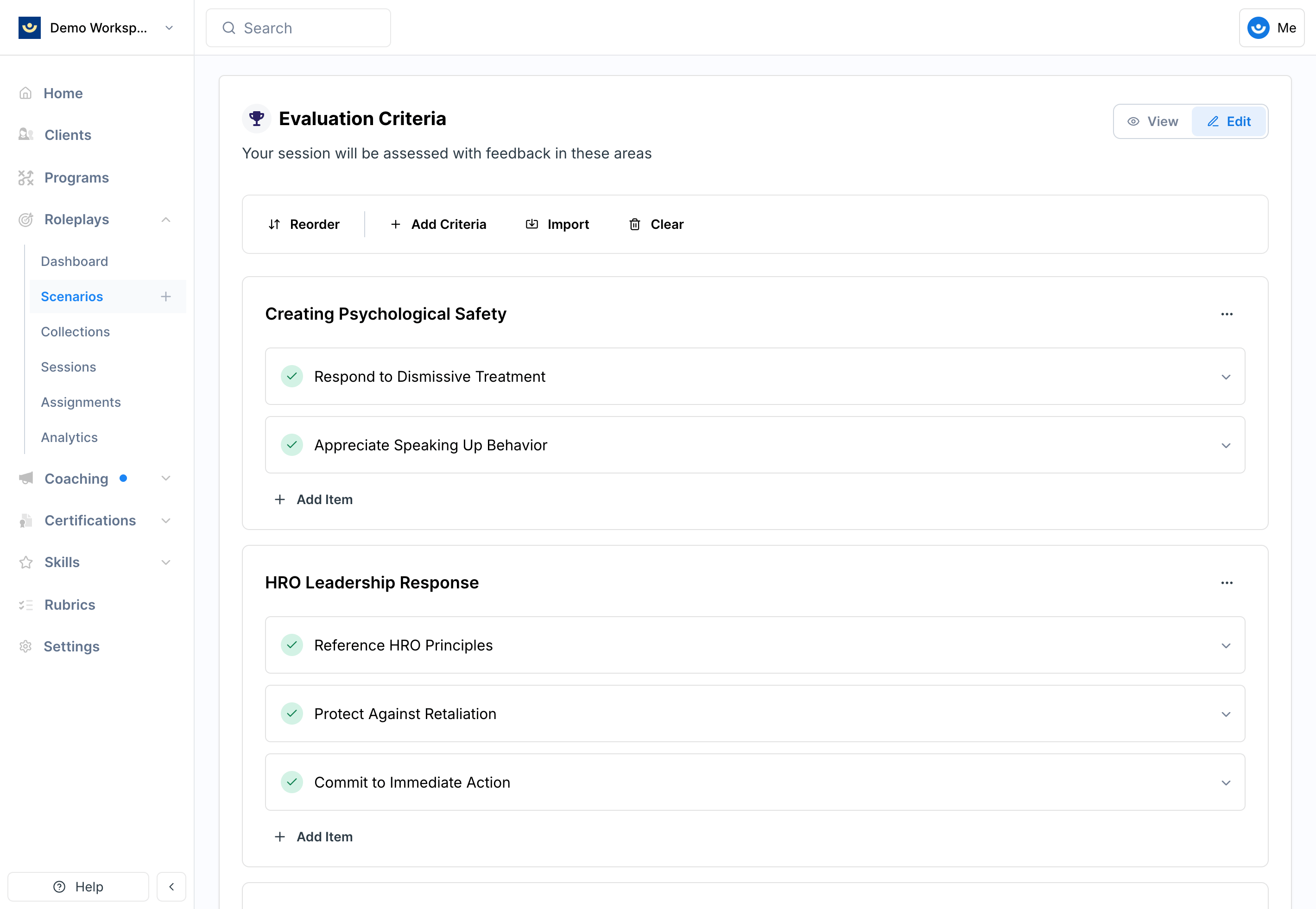Open the Help button
The height and width of the screenshot is (909, 1316).
click(78, 886)
